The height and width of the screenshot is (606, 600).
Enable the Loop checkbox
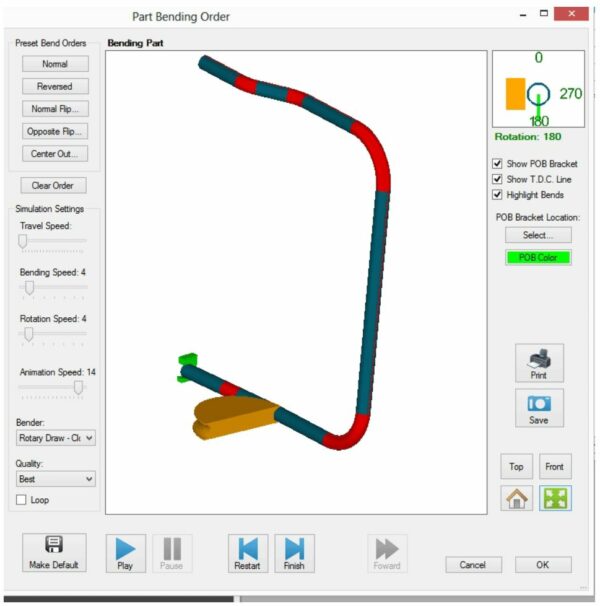[x=21, y=500]
